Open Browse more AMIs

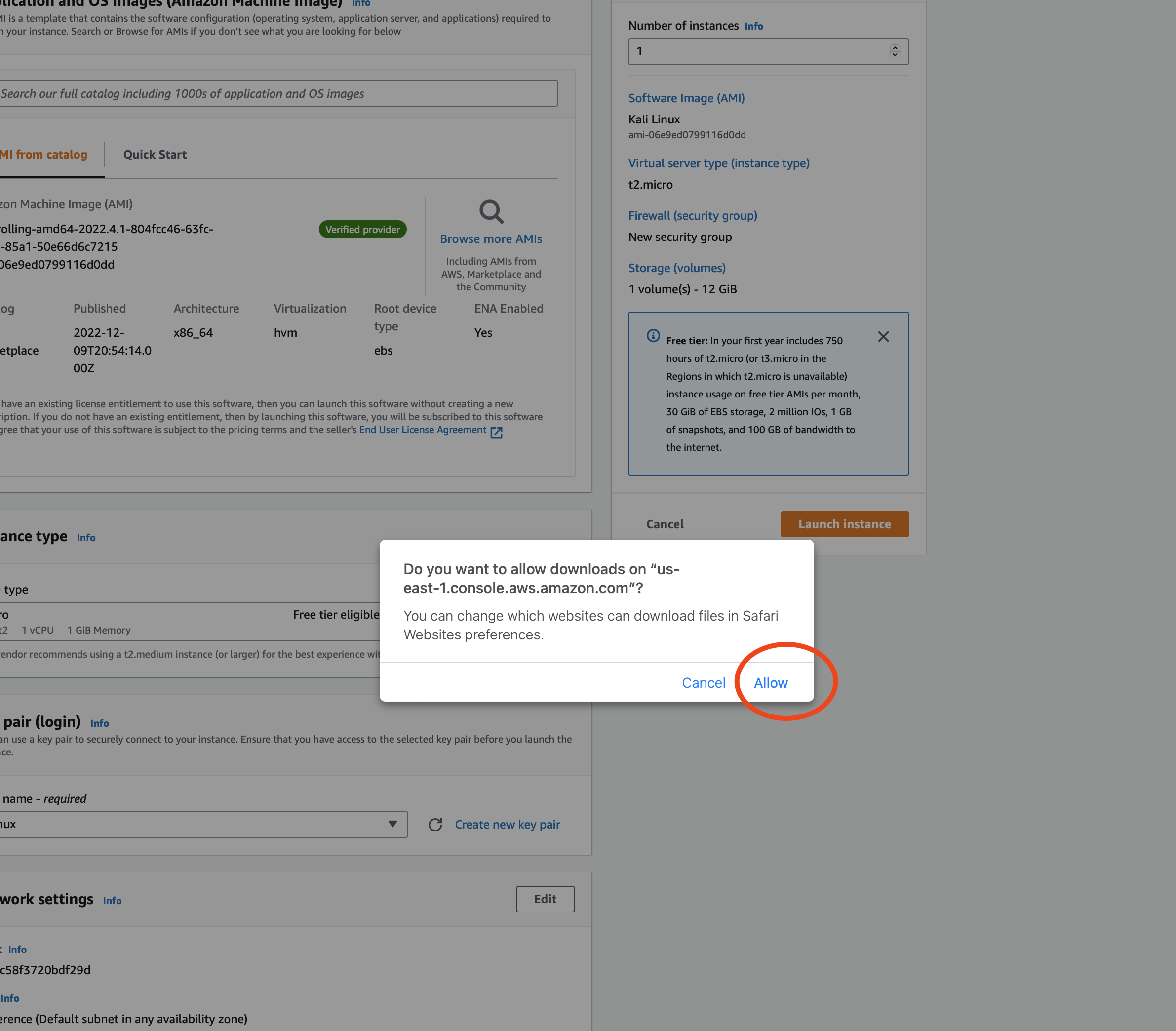491,238
